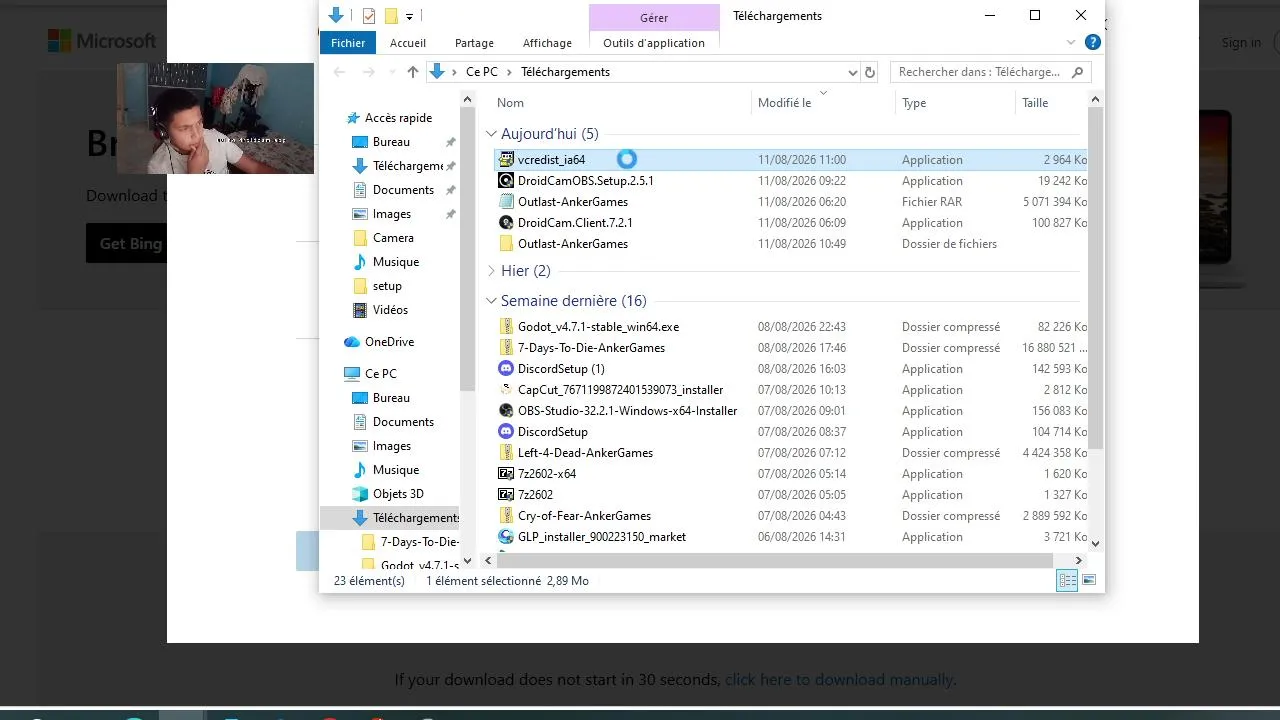
Task: Select the vcredist_ia64 application icon
Action: (506, 160)
